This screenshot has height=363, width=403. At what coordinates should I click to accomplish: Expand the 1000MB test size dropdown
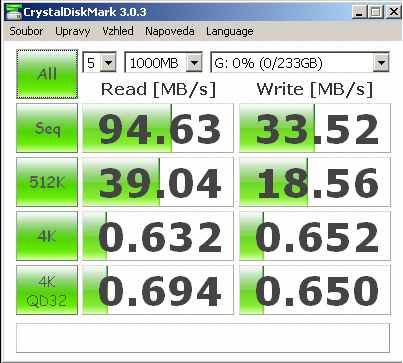pos(163,62)
